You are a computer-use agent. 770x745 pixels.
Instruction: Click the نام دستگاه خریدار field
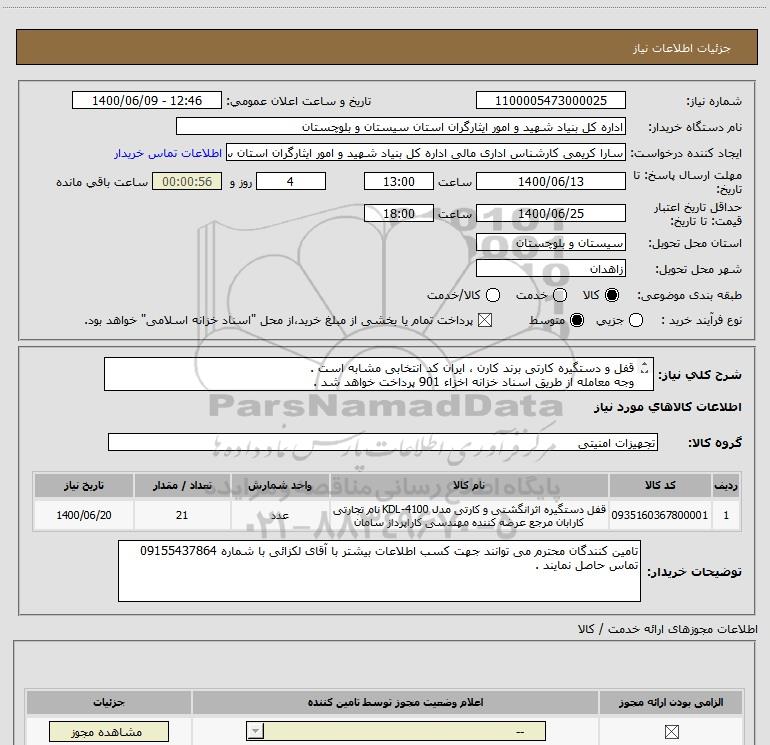click(x=401, y=126)
